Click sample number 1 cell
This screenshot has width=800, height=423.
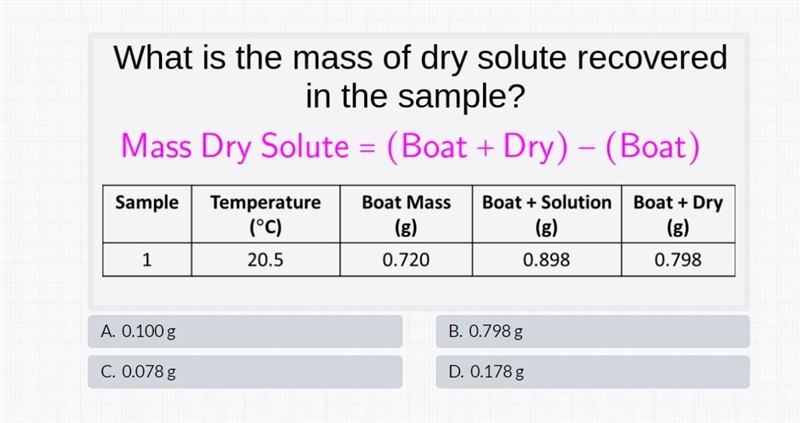(147, 260)
